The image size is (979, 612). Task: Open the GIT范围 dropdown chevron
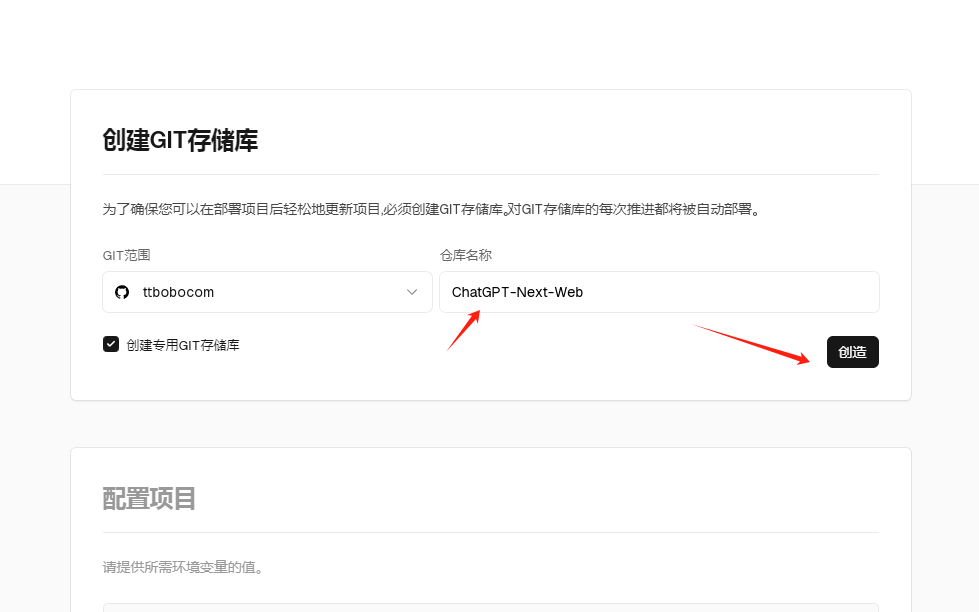tap(412, 291)
